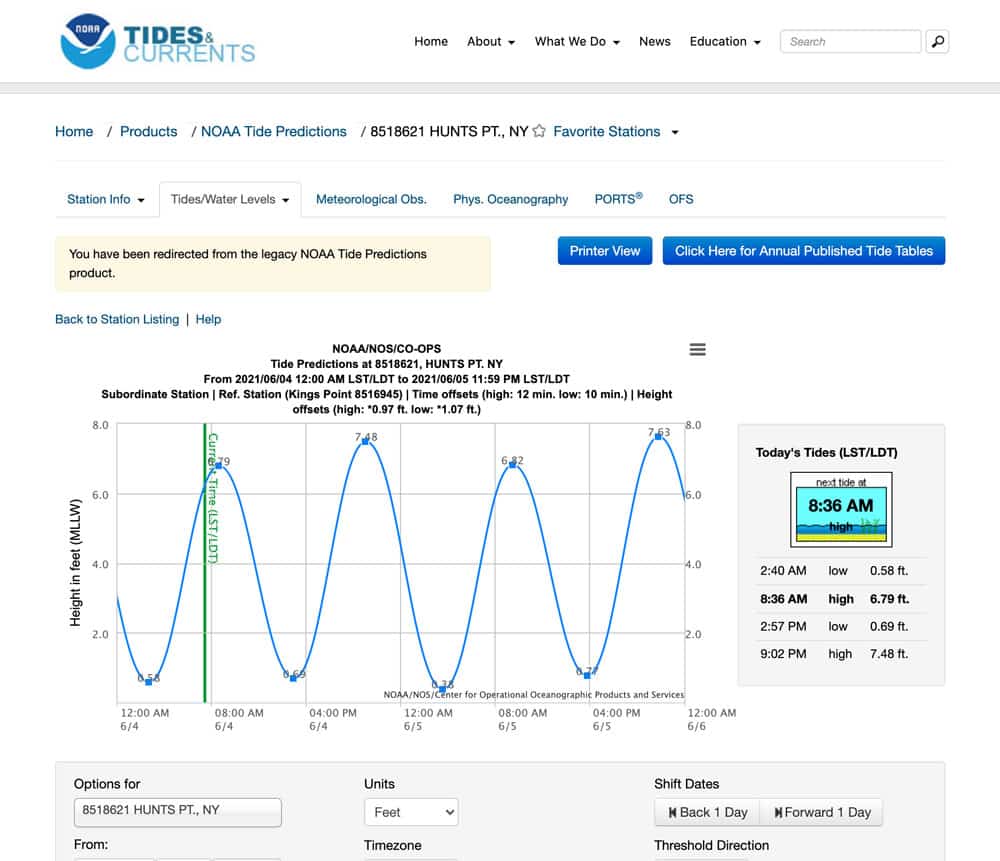Click the green Current Time marker line
This screenshot has width=1000, height=861.
pos(205,563)
